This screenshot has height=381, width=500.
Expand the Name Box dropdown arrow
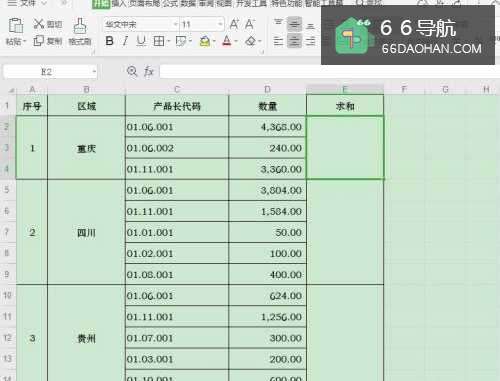[x=94, y=72]
